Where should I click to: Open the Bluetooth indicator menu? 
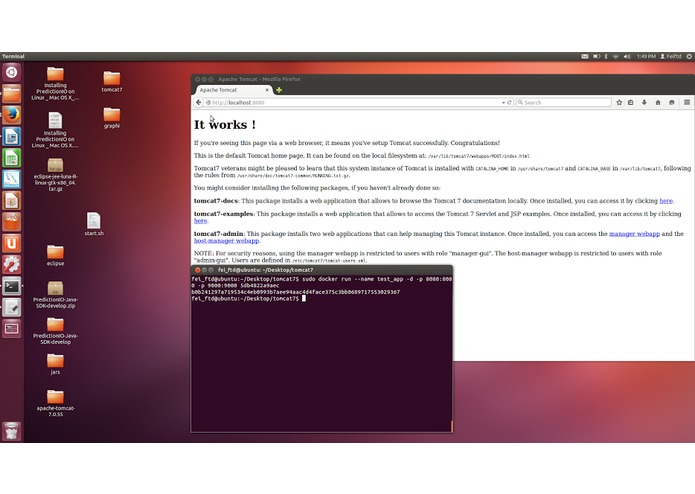tap(606, 56)
